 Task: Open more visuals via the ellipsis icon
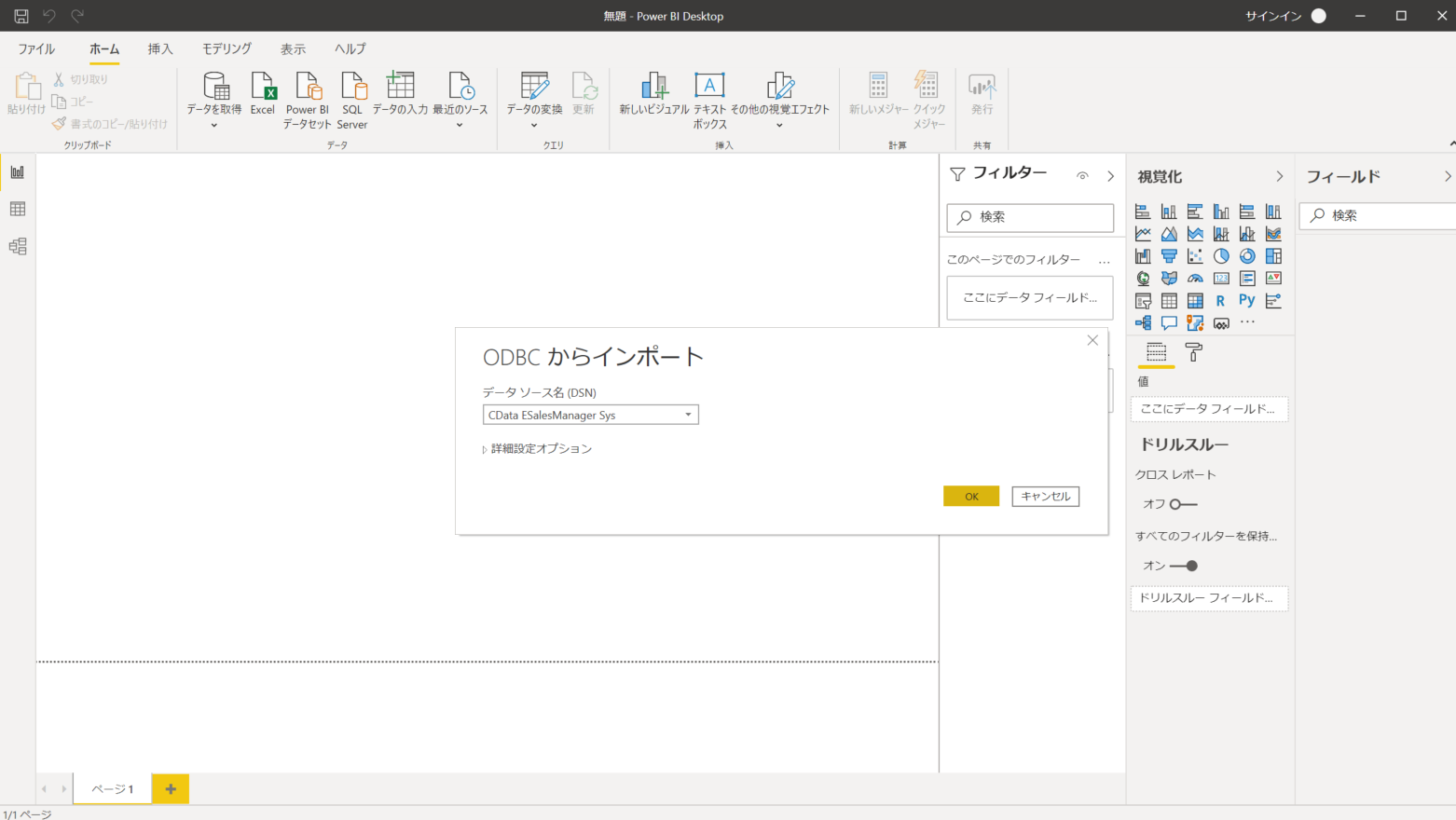tap(1247, 322)
